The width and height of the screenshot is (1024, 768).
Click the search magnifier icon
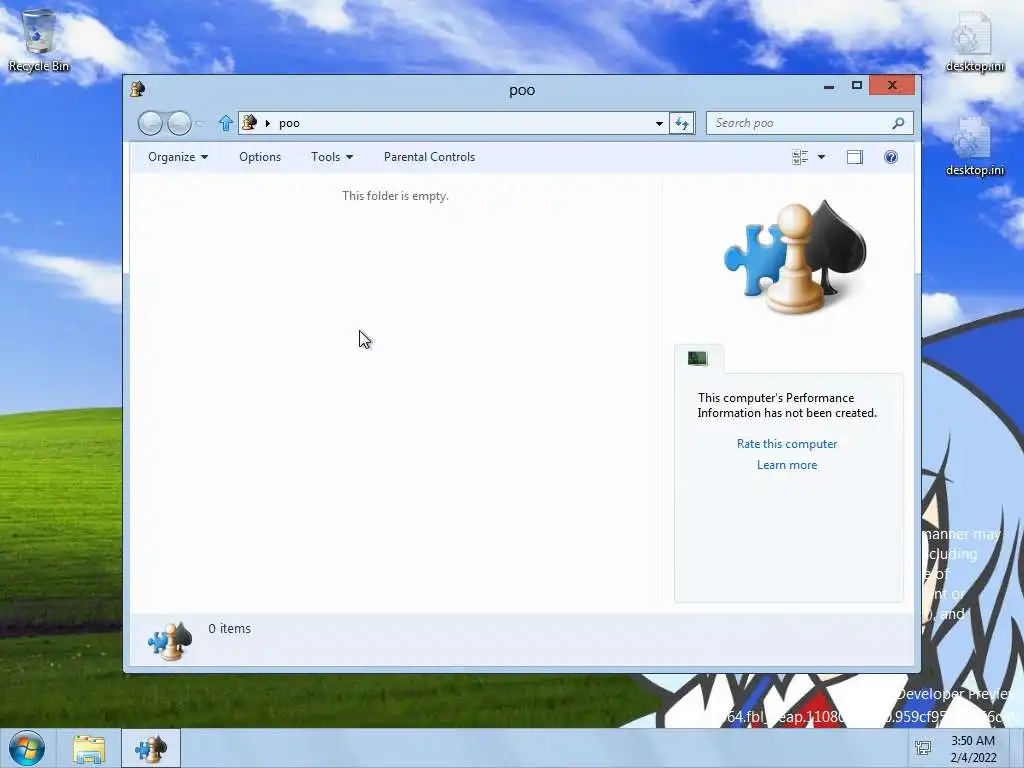(x=898, y=123)
